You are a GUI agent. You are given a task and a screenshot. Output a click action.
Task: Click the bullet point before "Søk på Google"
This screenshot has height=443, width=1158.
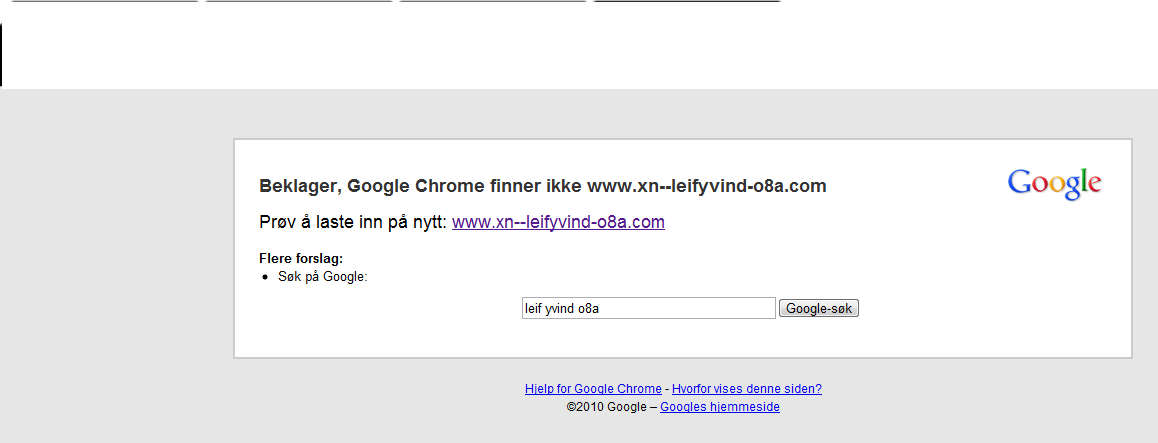[266, 278]
